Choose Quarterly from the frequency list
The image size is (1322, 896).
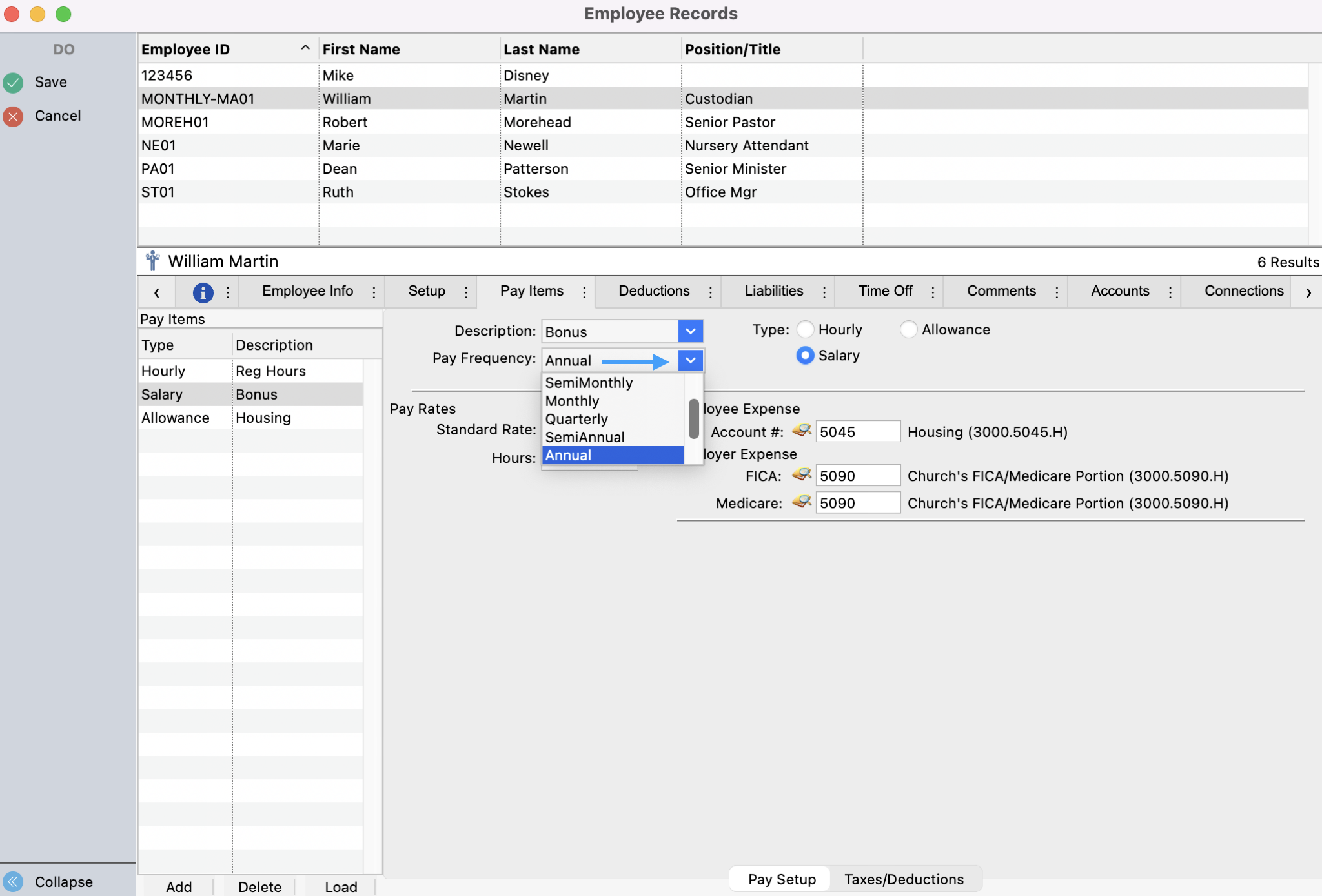coord(576,419)
